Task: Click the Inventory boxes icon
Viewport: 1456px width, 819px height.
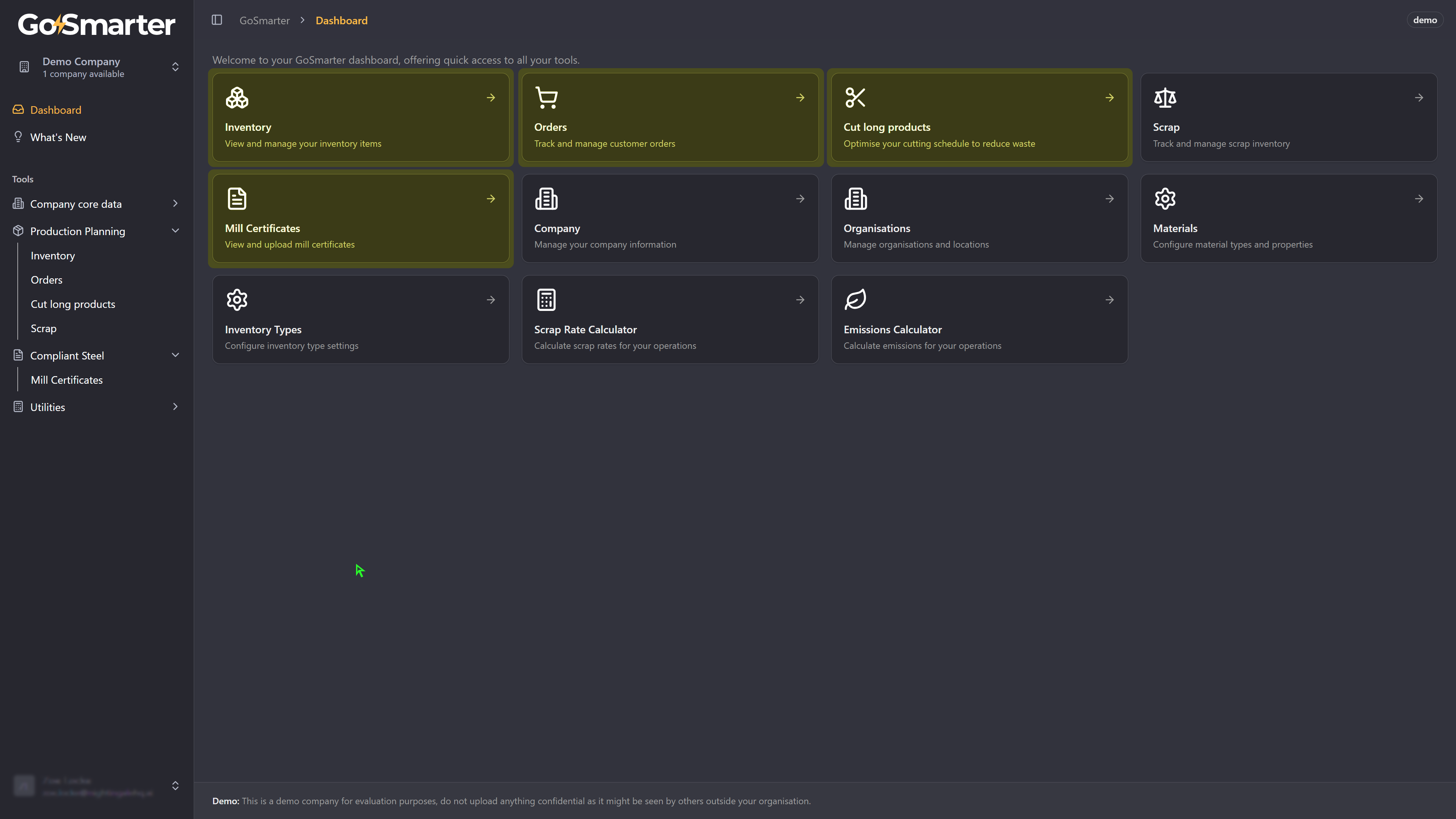Action: (237, 98)
